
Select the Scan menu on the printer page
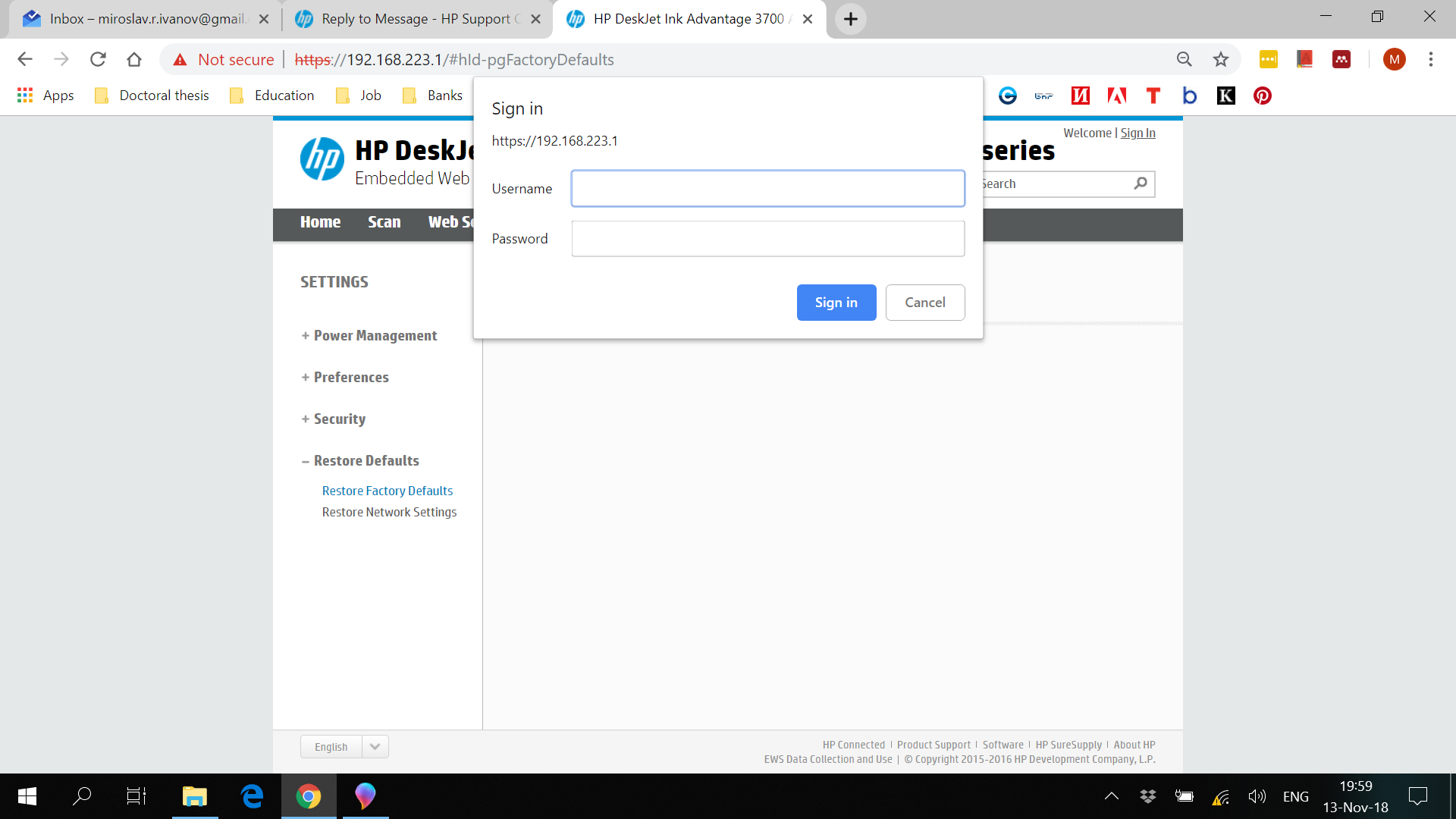[x=384, y=221]
